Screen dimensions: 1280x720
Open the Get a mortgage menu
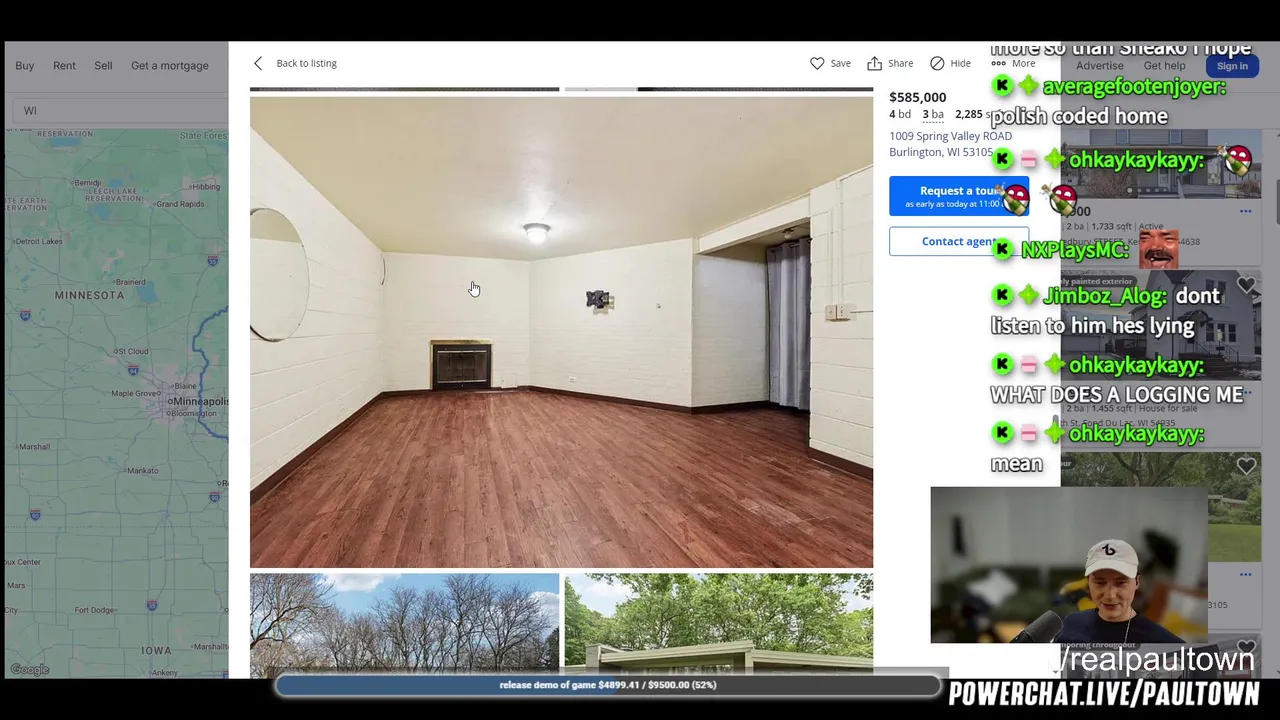(x=170, y=66)
